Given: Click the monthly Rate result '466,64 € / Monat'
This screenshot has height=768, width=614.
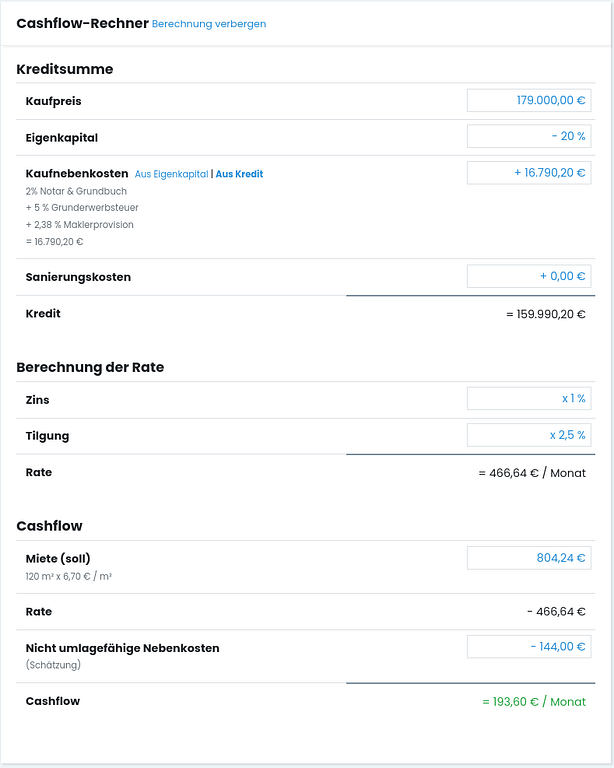Looking at the screenshot, I should point(532,473).
